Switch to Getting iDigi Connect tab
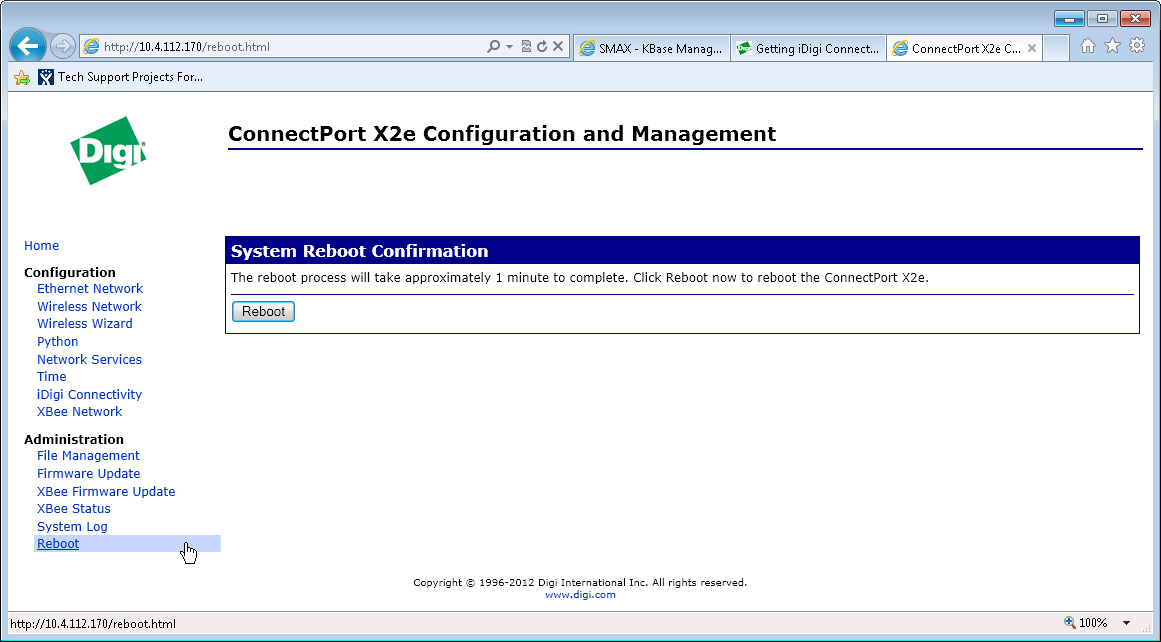The height and width of the screenshot is (642, 1161). (x=807, y=48)
